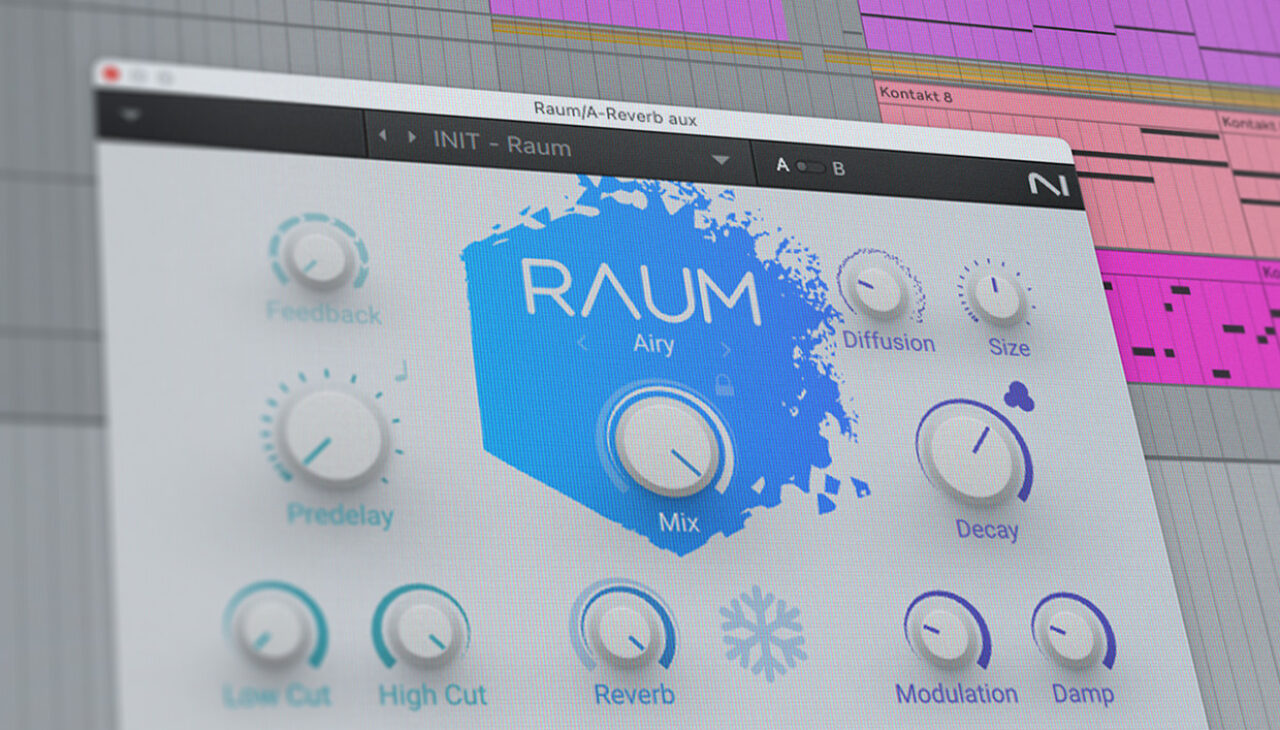Load previous preset using left arrow

382,135
